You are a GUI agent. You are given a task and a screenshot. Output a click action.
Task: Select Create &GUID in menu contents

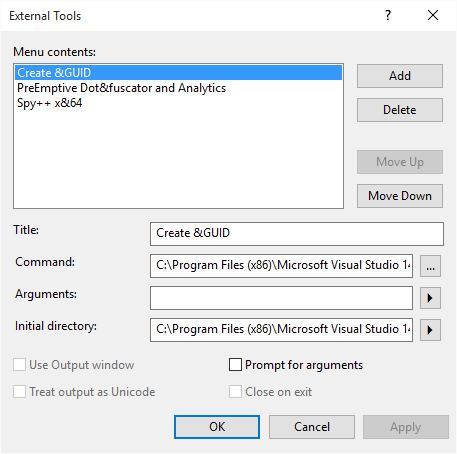[178, 73]
